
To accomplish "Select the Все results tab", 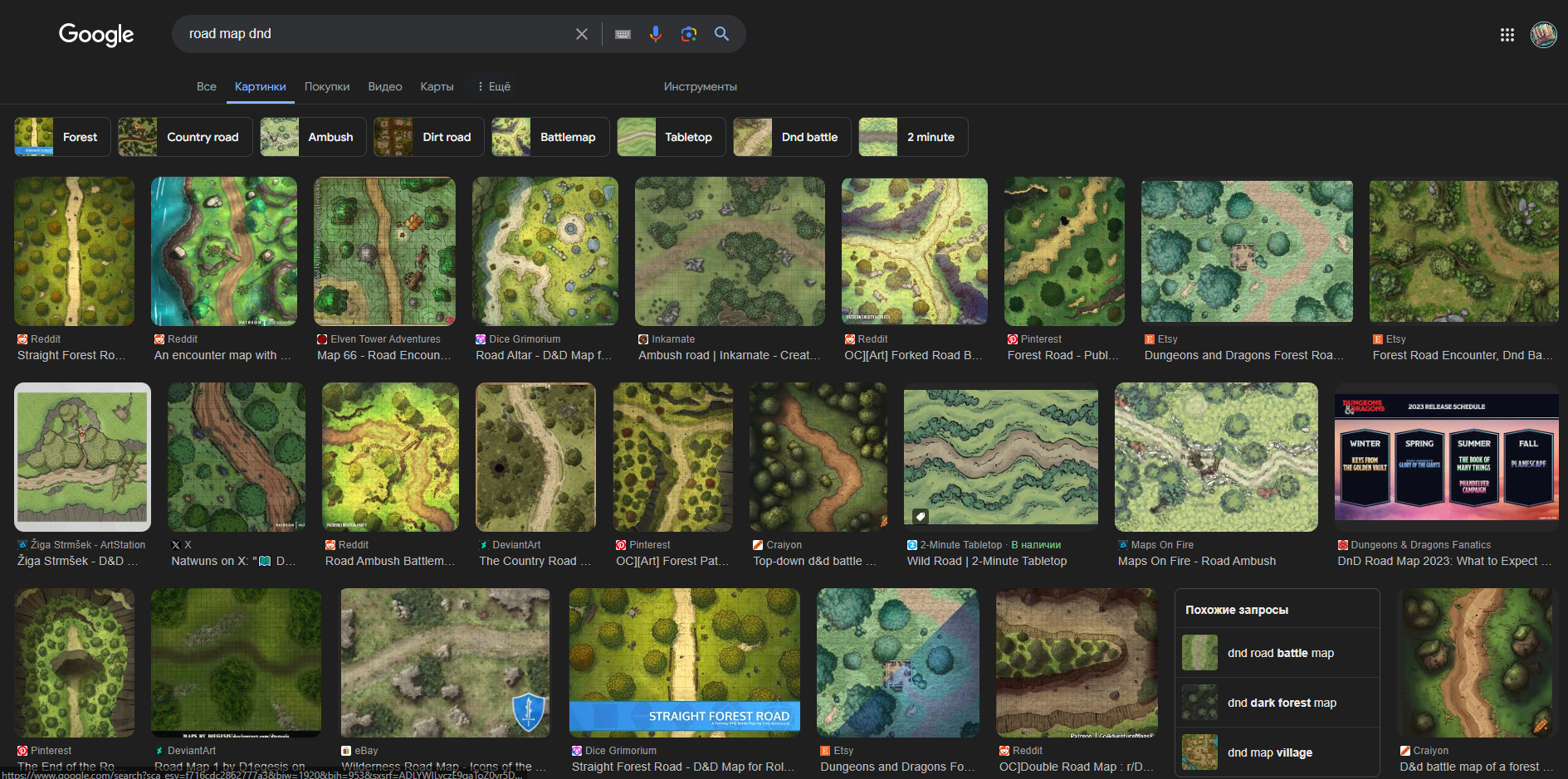I will point(206,86).
